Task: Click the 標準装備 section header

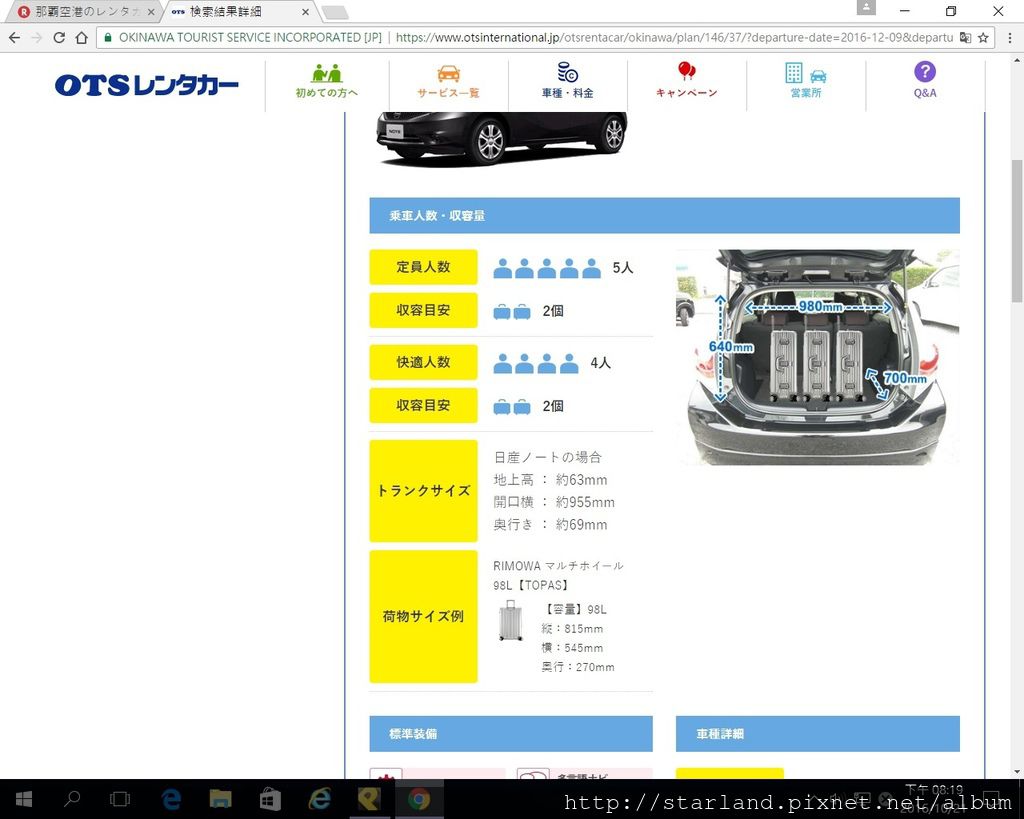Action: (x=511, y=734)
